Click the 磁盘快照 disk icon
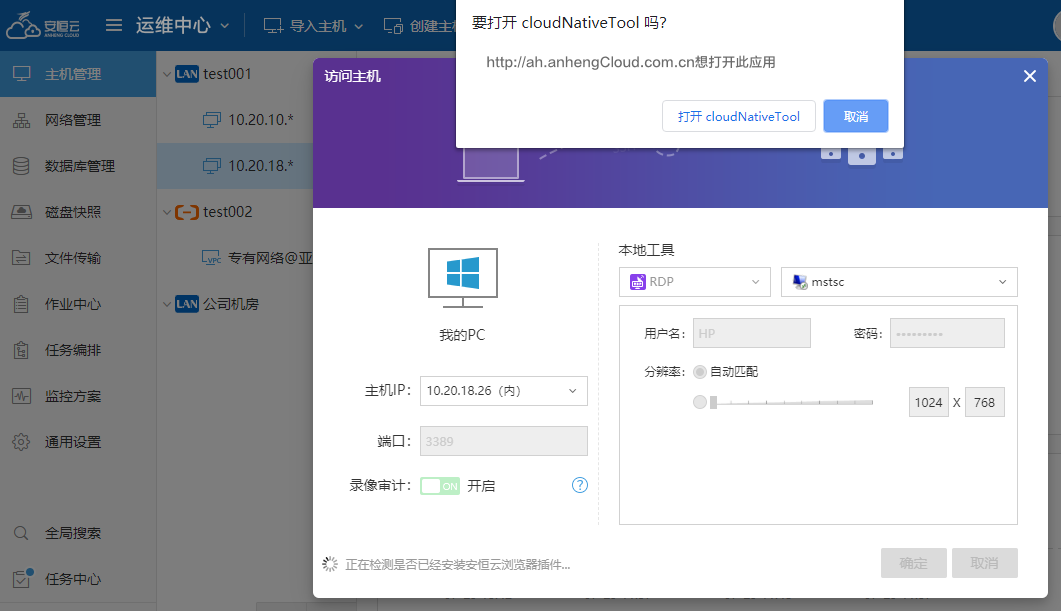Screen dimensions: 1061x611 click(x=22, y=212)
